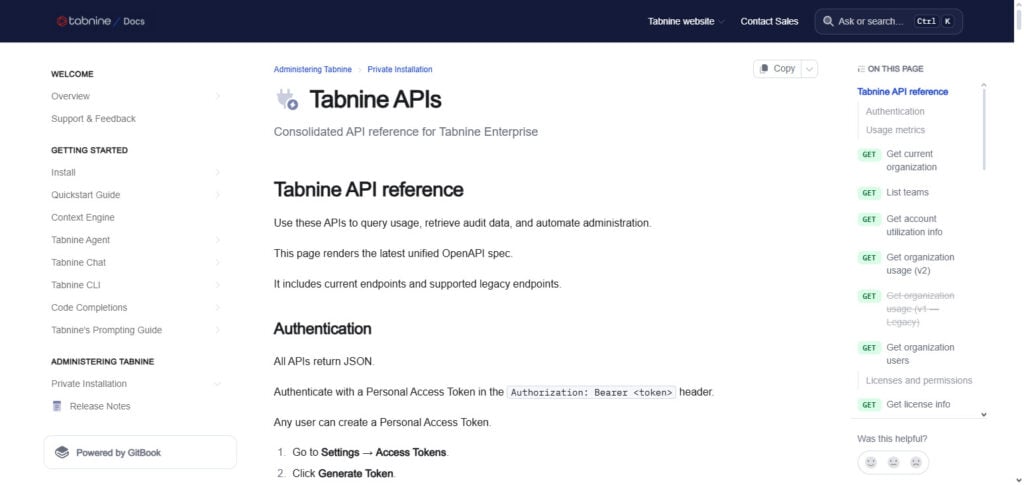Jump to Get account utilization info
This screenshot has height=485, width=1024.
point(914,225)
